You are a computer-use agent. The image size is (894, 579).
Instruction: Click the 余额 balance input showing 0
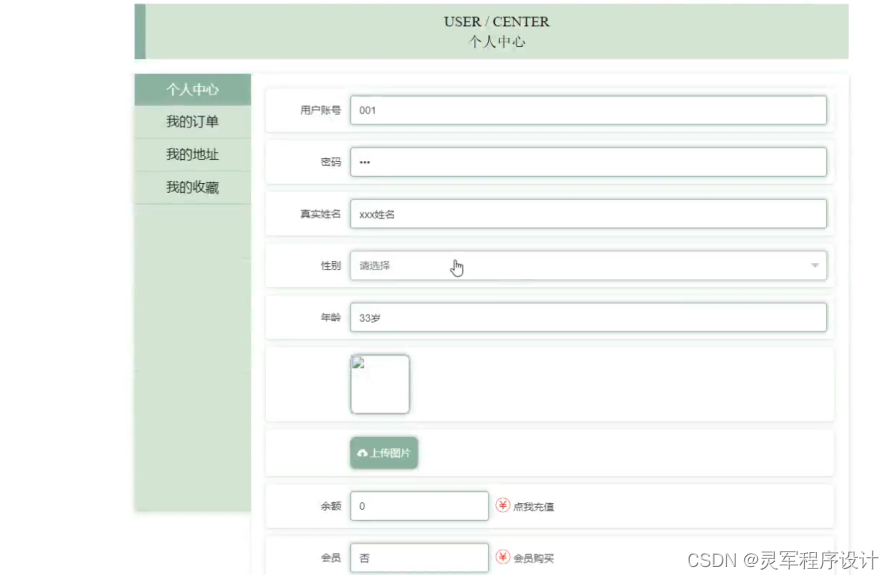[419, 505]
